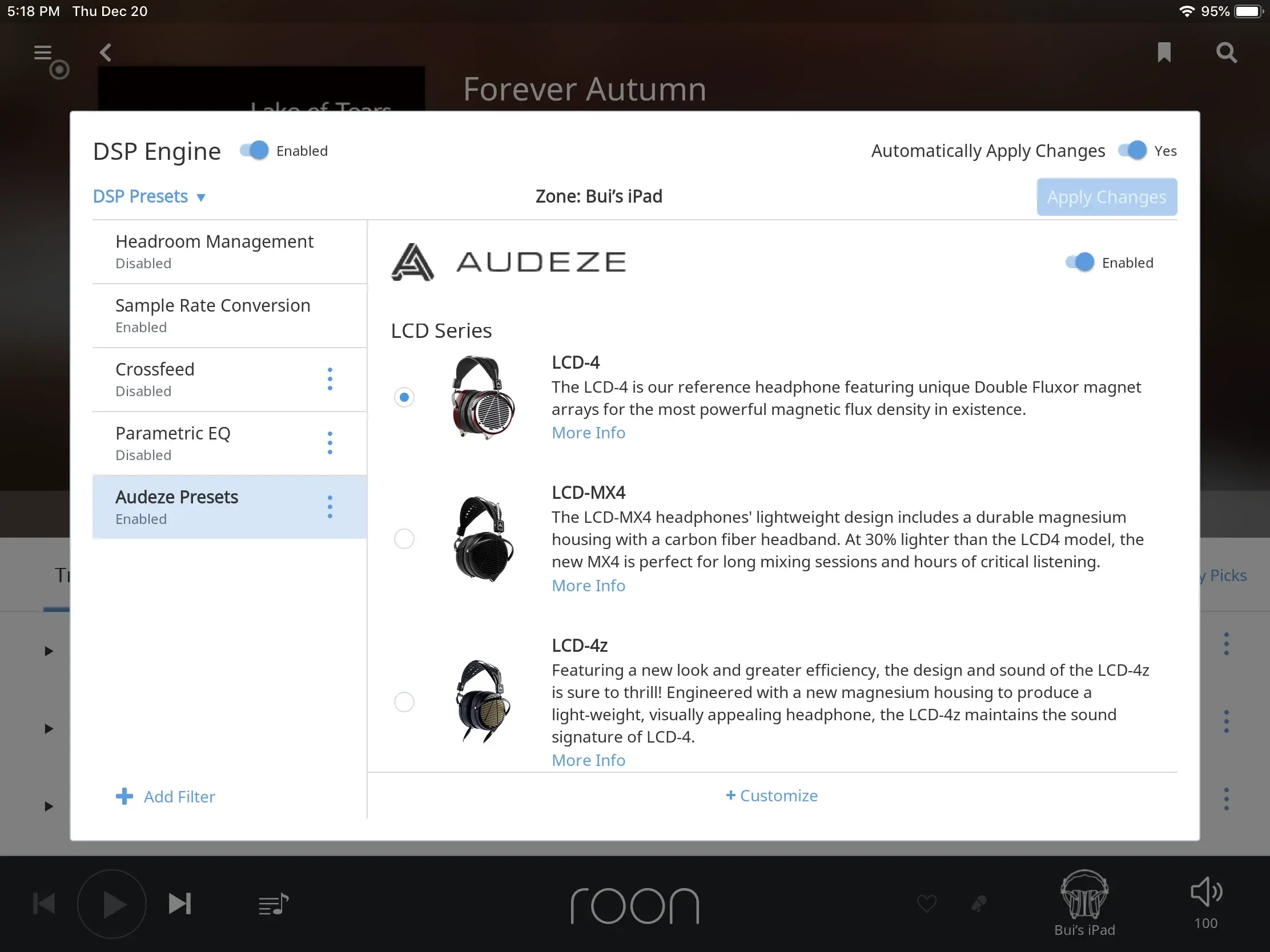Open the Crossfeed three-dot menu
Viewport: 1270px width, 952px height.
pyautogui.click(x=329, y=380)
